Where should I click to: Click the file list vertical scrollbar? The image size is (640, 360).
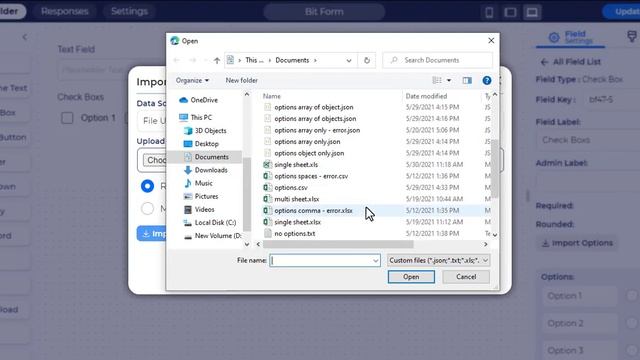(495, 168)
